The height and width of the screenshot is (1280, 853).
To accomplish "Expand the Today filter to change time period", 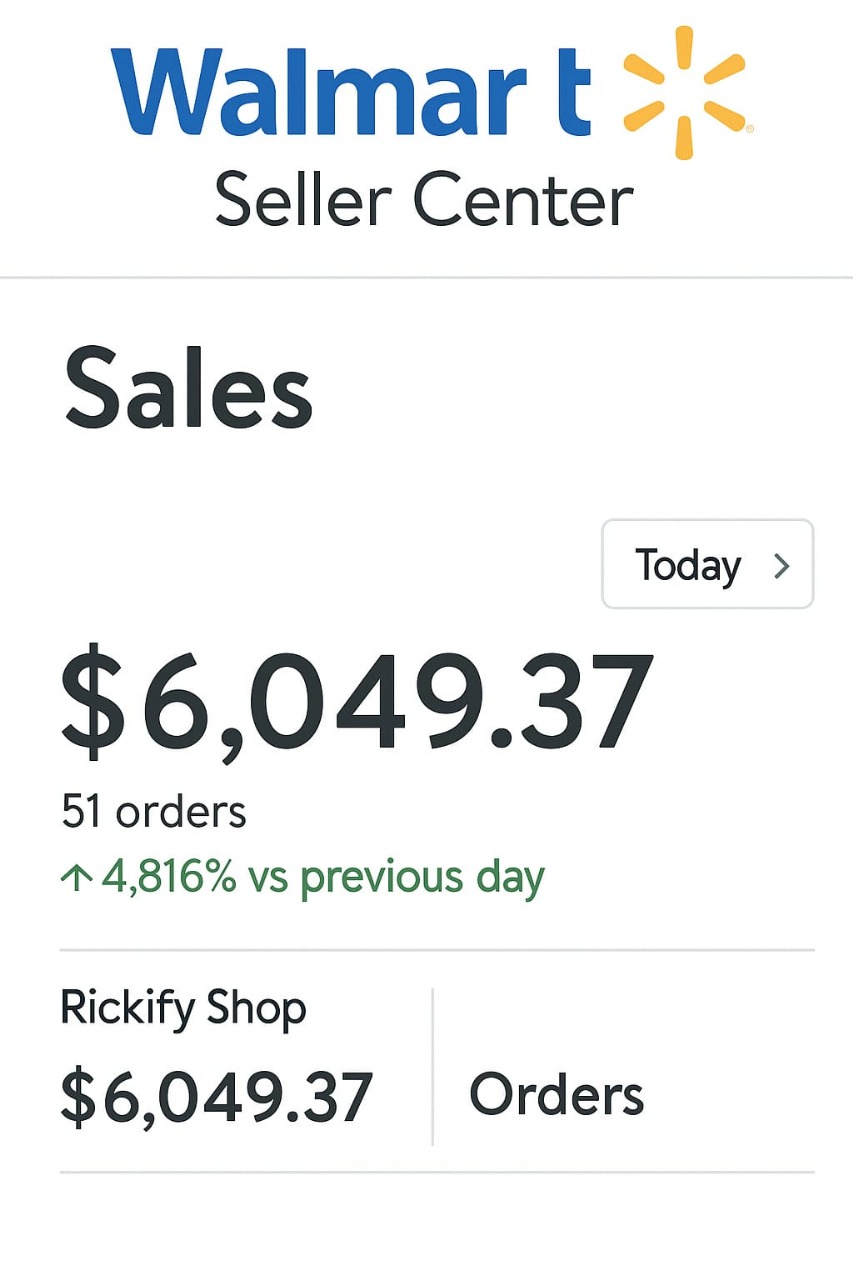I will pyautogui.click(x=707, y=564).
